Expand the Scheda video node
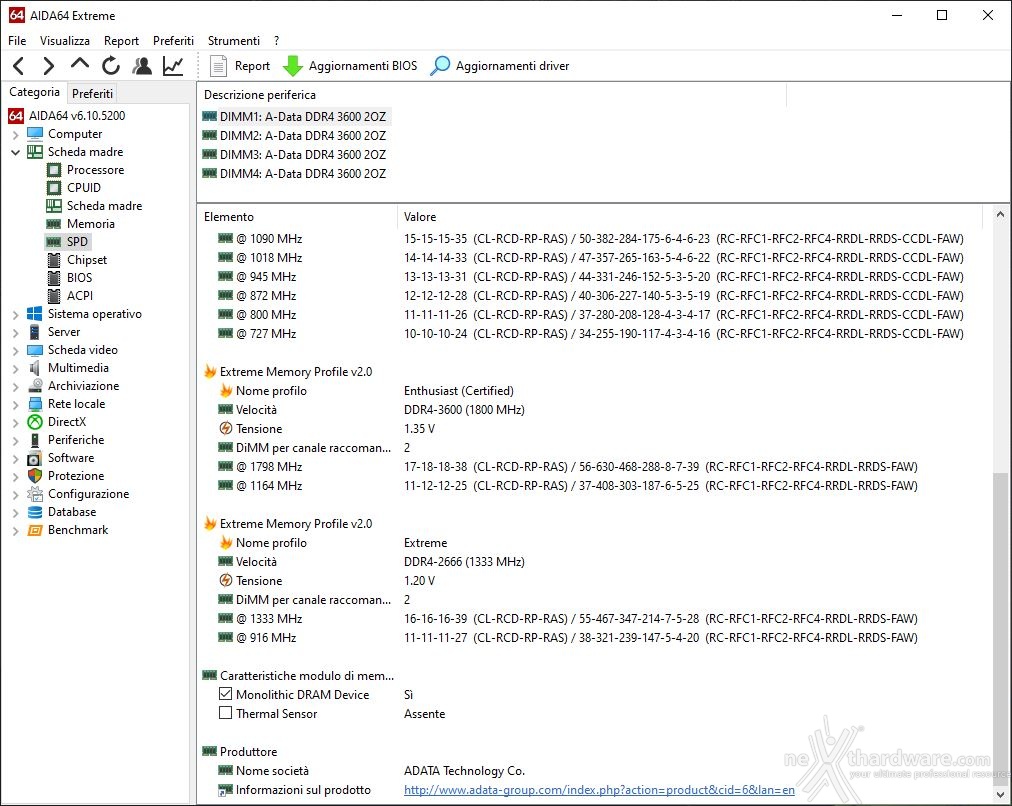This screenshot has width=1012, height=806. [15, 350]
